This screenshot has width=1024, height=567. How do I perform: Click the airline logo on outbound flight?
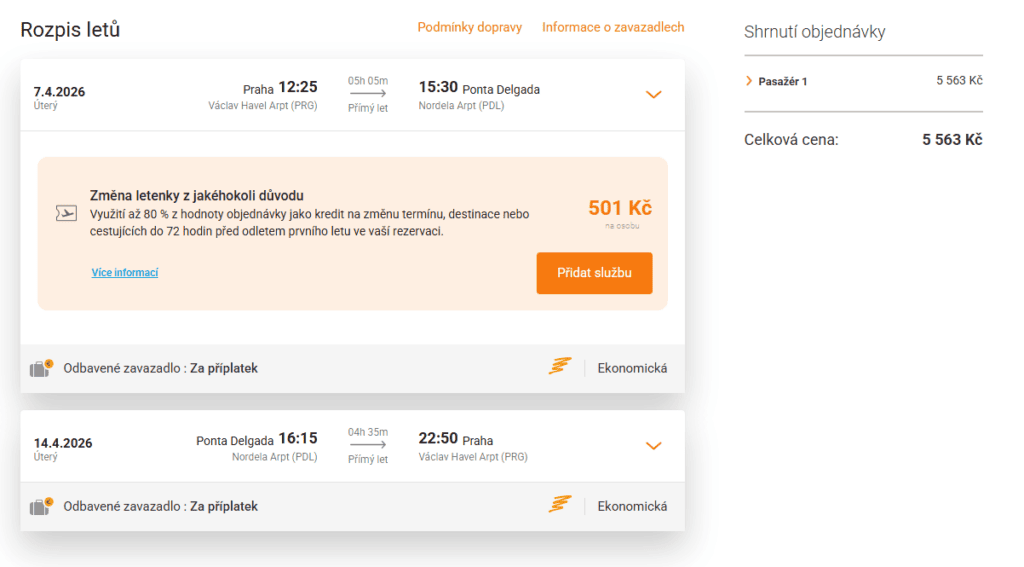(x=560, y=367)
